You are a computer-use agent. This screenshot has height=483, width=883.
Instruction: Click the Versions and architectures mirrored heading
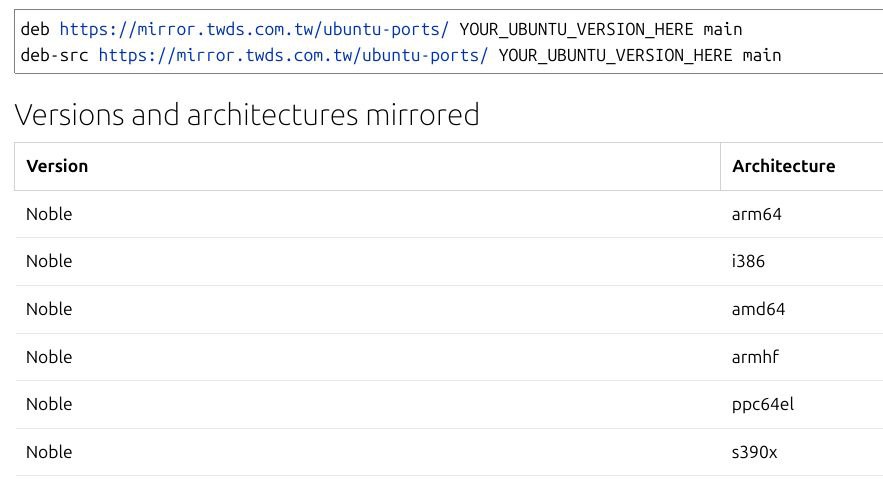[247, 115]
